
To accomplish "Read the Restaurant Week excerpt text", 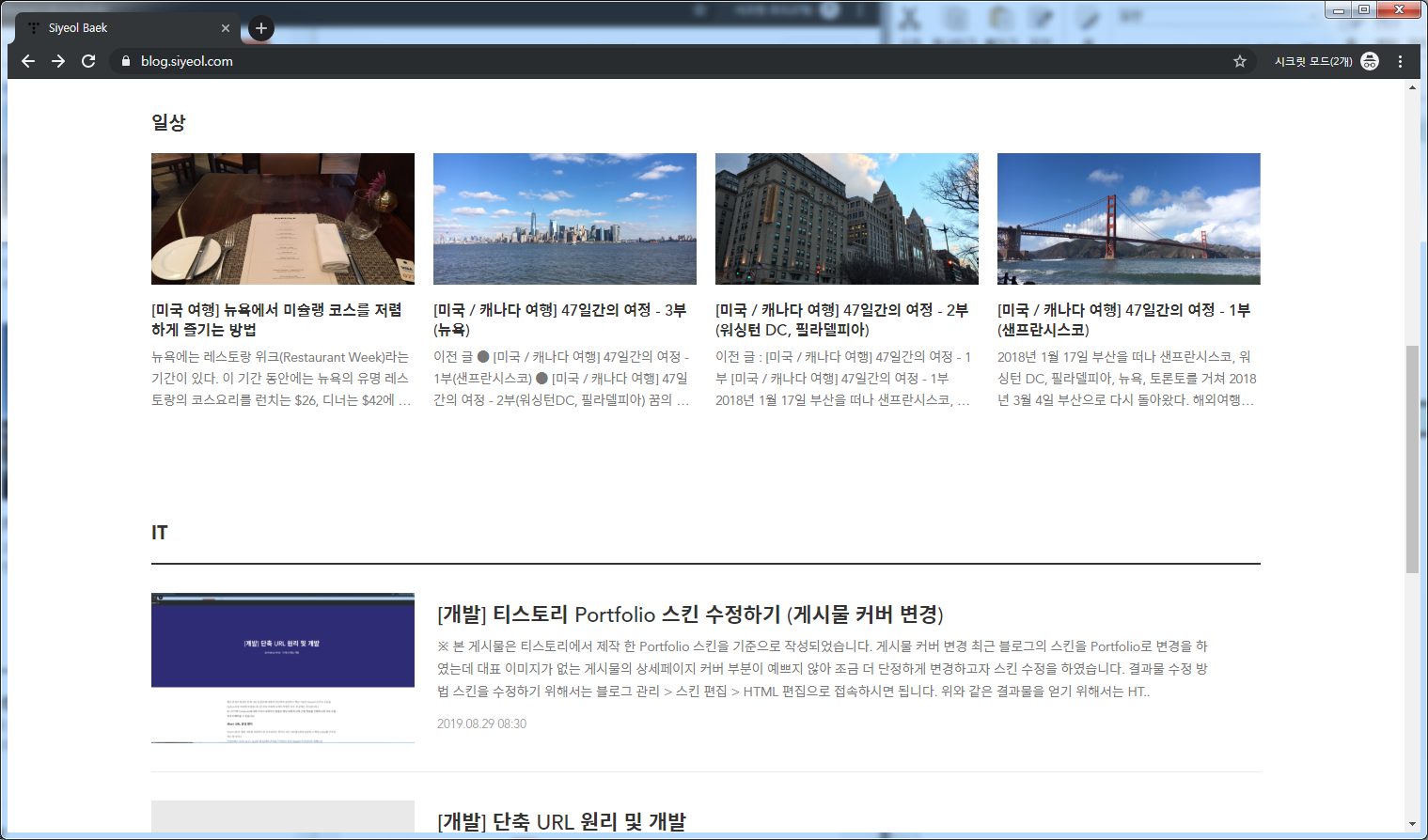I will click(282, 379).
